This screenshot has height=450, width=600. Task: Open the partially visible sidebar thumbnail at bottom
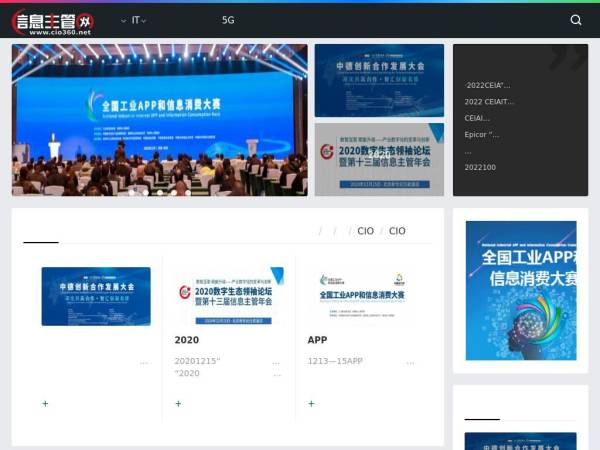pyautogui.click(x=521, y=441)
